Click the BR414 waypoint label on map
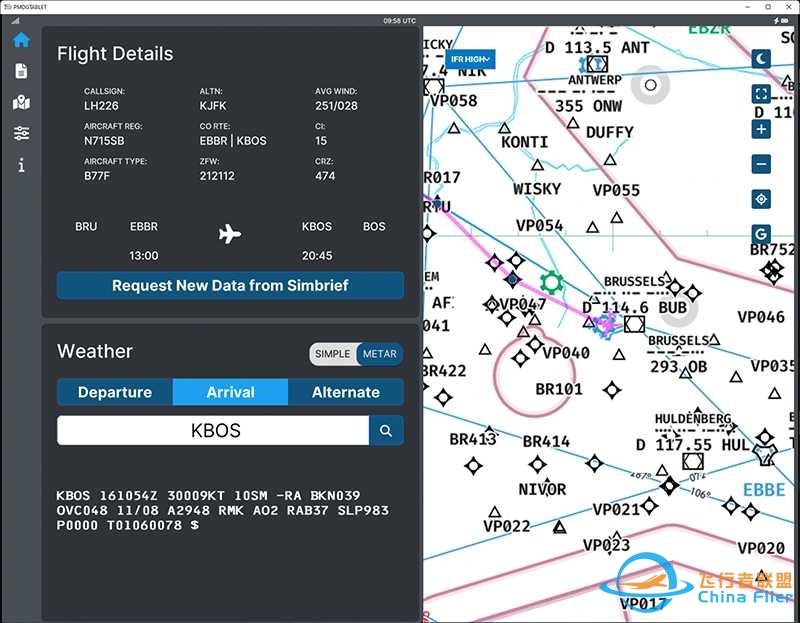 [x=546, y=441]
